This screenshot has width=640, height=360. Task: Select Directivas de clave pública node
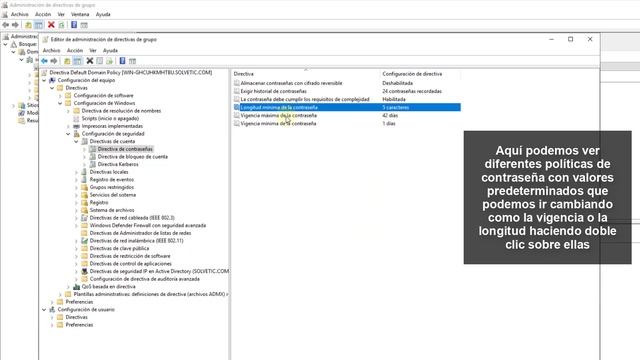click(119, 248)
